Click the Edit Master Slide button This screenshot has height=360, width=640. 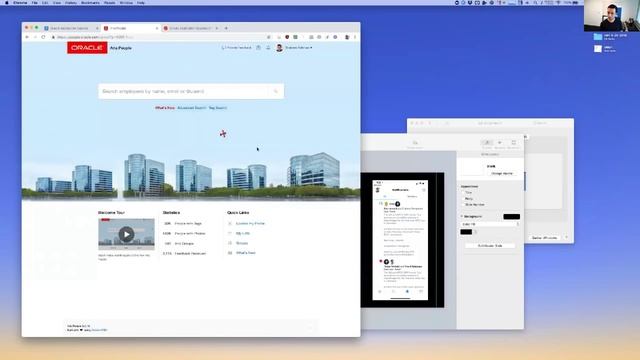pos(490,246)
